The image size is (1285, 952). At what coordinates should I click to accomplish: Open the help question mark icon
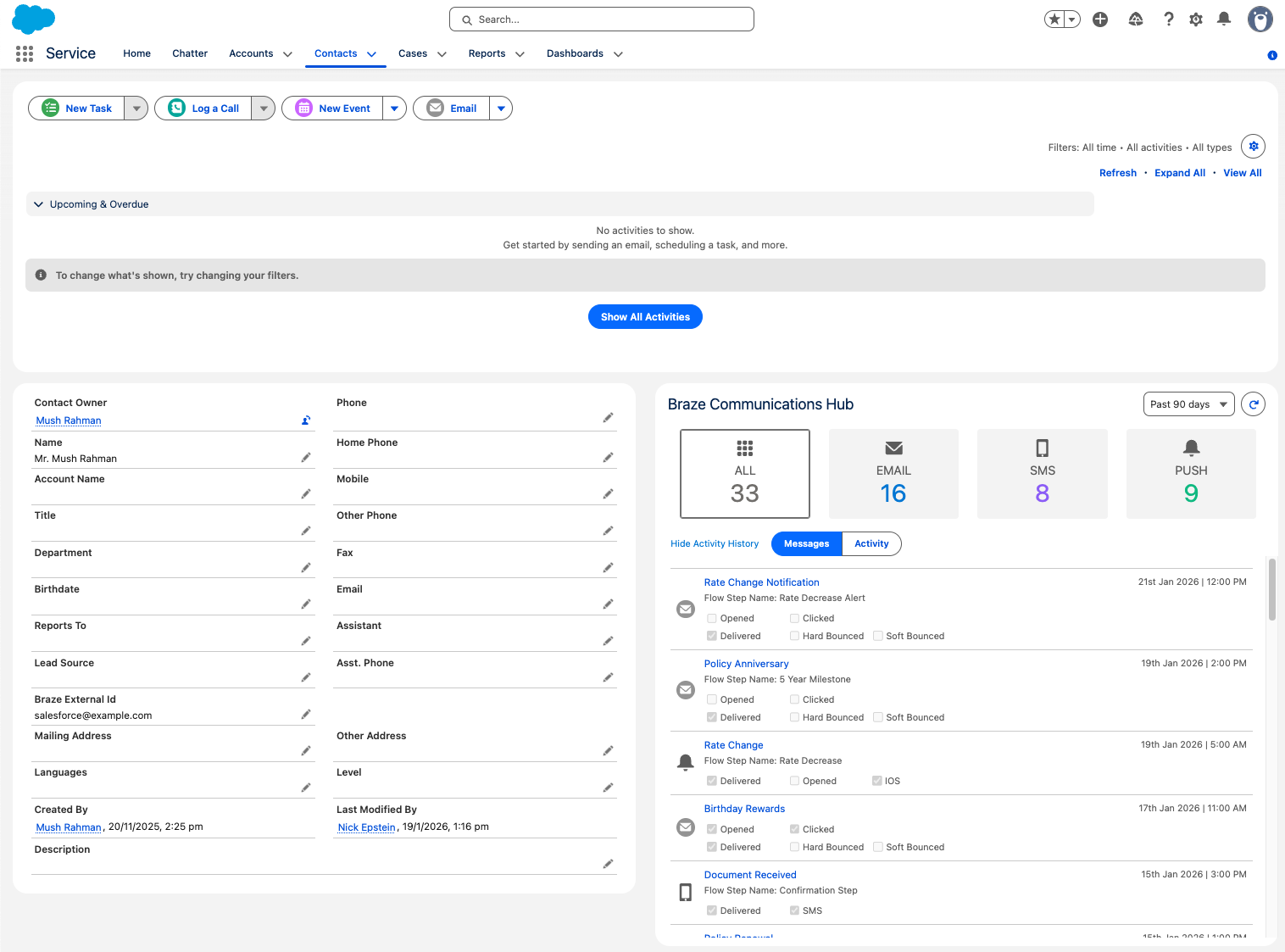click(1168, 19)
